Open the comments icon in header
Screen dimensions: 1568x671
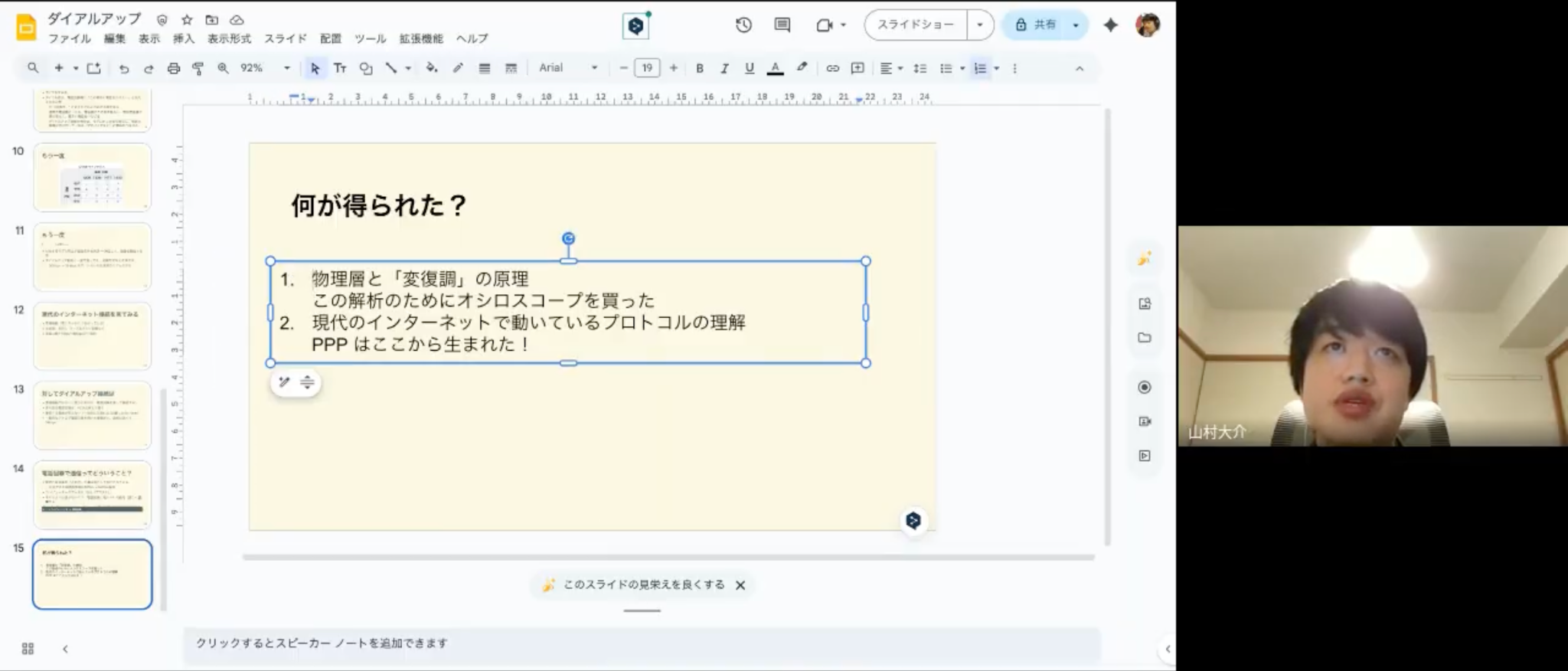click(782, 25)
